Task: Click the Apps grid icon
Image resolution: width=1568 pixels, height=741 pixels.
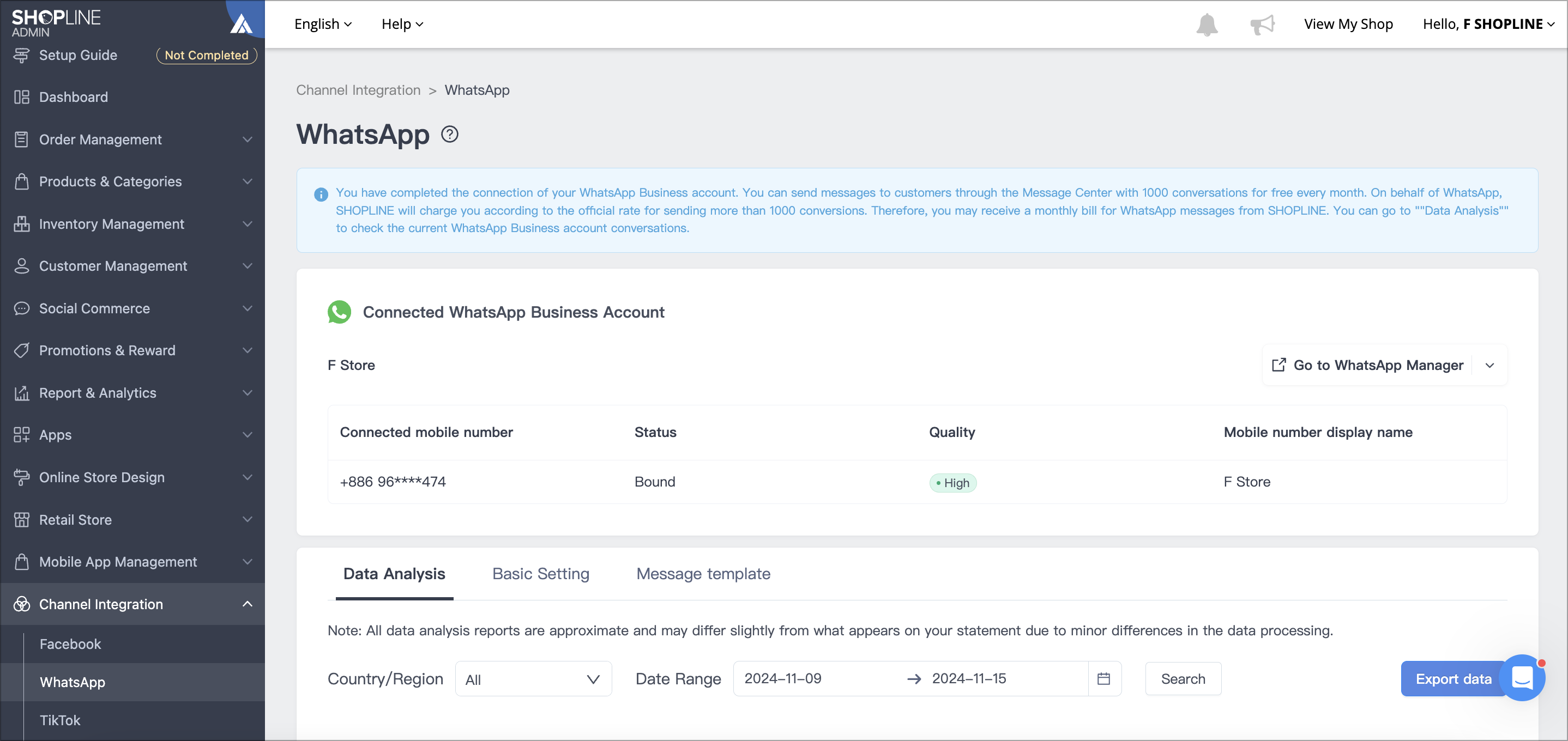Action: [21, 435]
